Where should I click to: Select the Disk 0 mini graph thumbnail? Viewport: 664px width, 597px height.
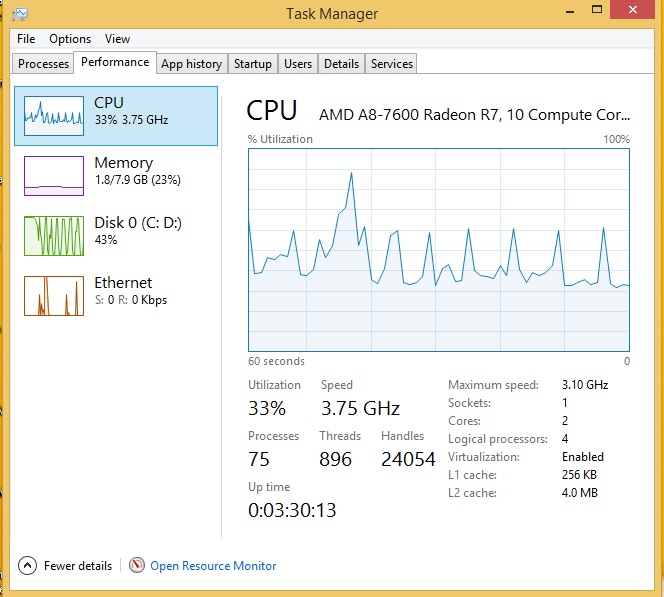click(54, 236)
